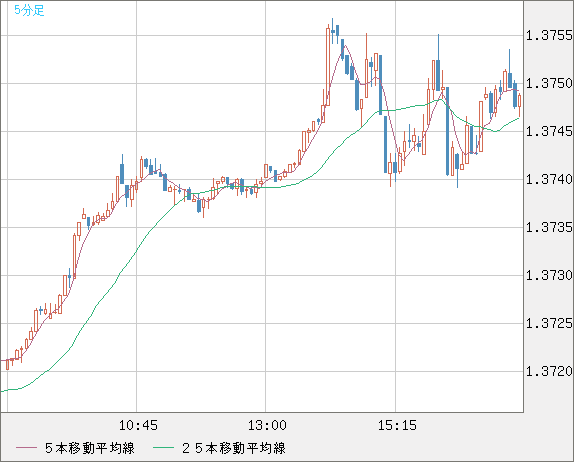
Task: Click the 25本移動平均線 legend text
Action: 234,448
